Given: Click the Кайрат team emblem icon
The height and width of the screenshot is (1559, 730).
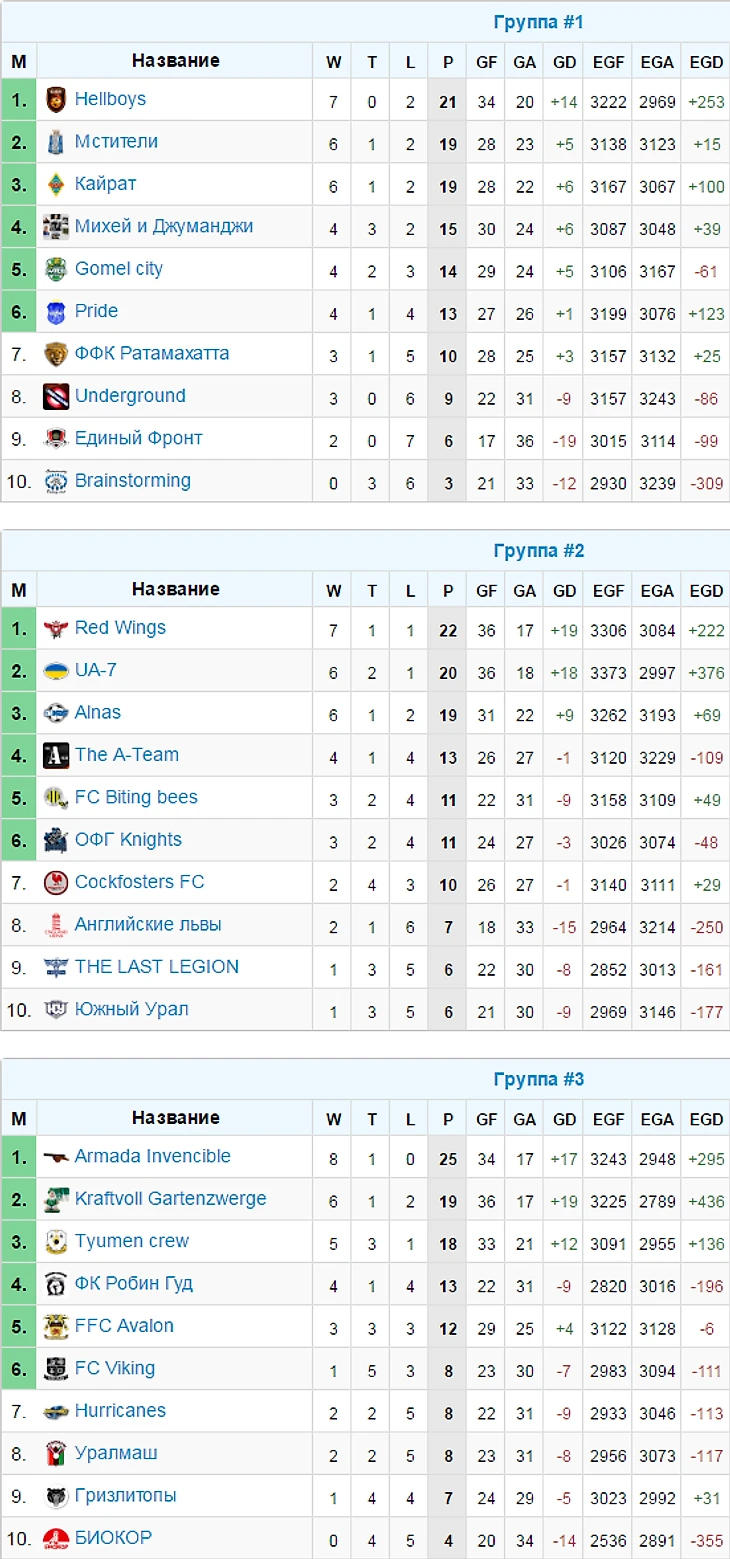Looking at the screenshot, I should [56, 185].
